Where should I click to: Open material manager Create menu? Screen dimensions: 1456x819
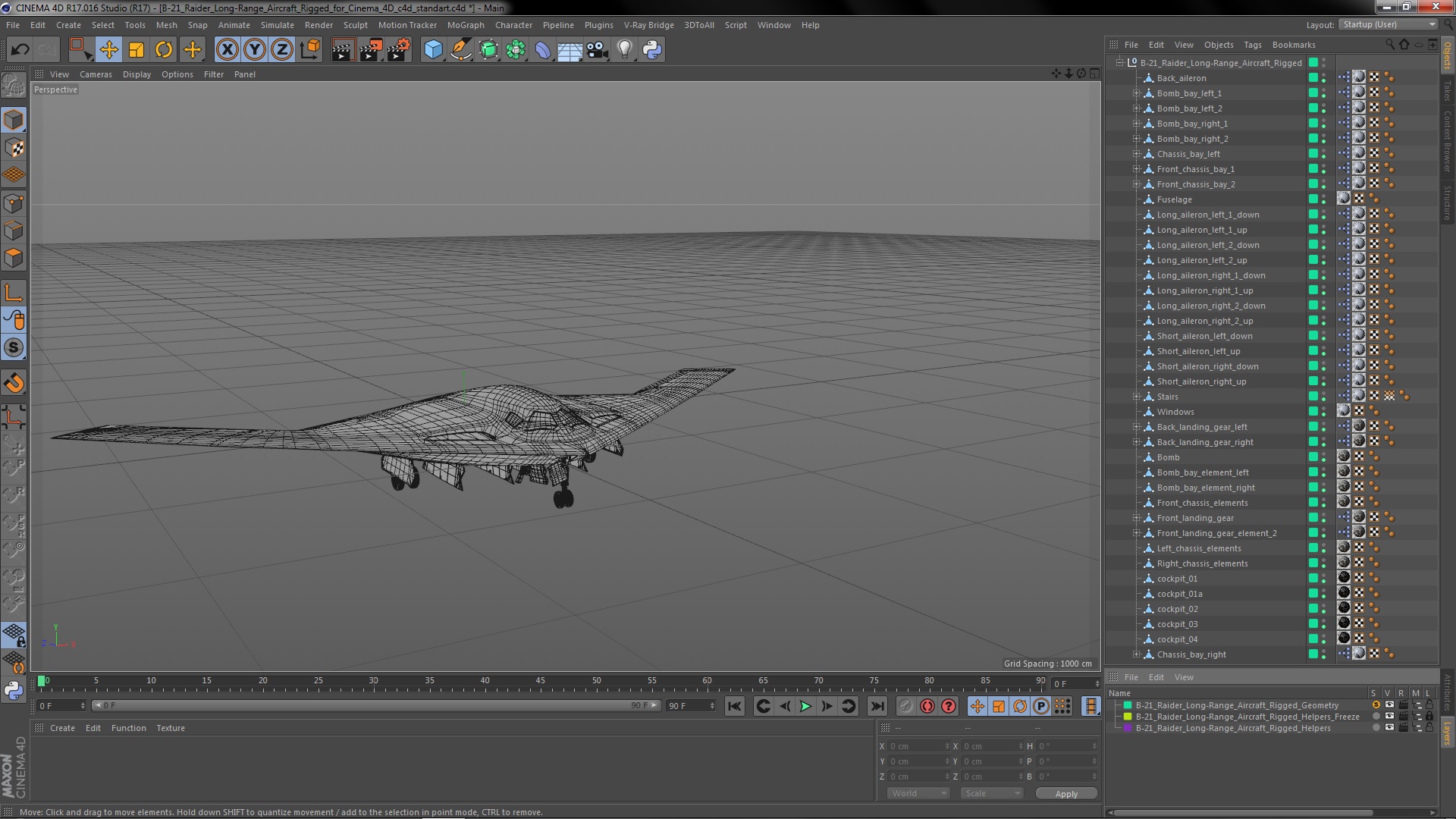click(62, 728)
